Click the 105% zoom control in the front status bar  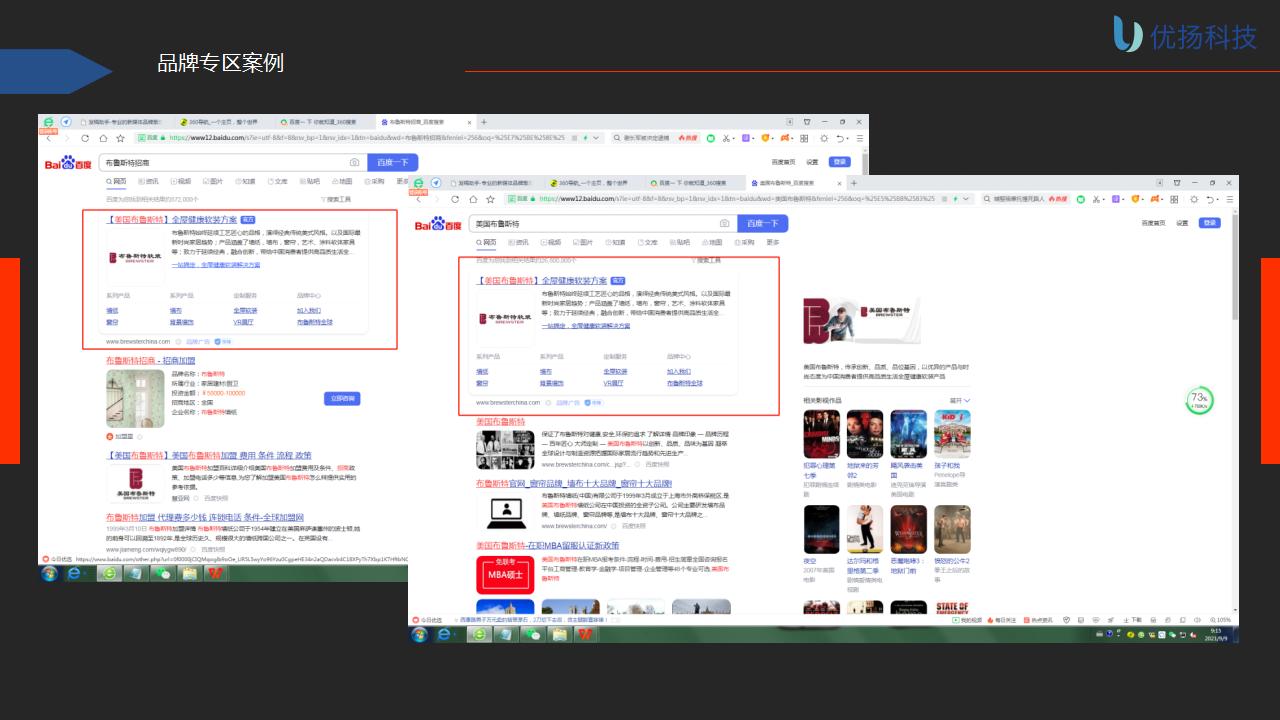1222,620
